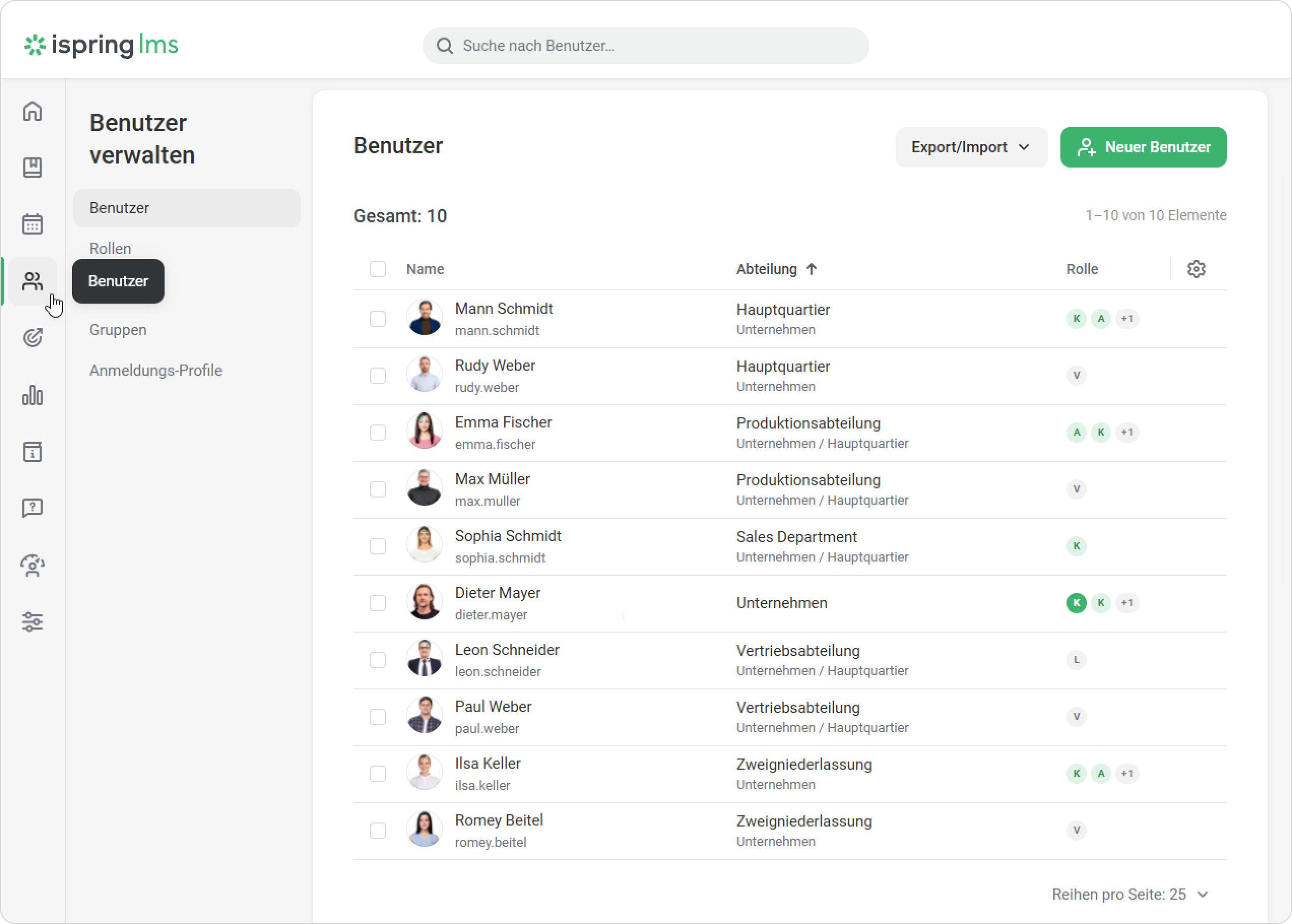The image size is (1292, 924).
Task: Click the Neuer Benutzer button
Action: coord(1143,147)
